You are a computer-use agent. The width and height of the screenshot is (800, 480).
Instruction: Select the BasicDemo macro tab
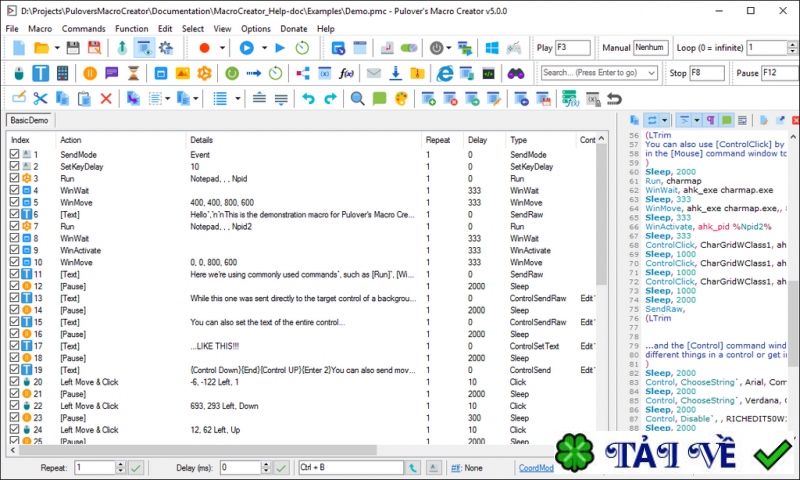pos(29,120)
